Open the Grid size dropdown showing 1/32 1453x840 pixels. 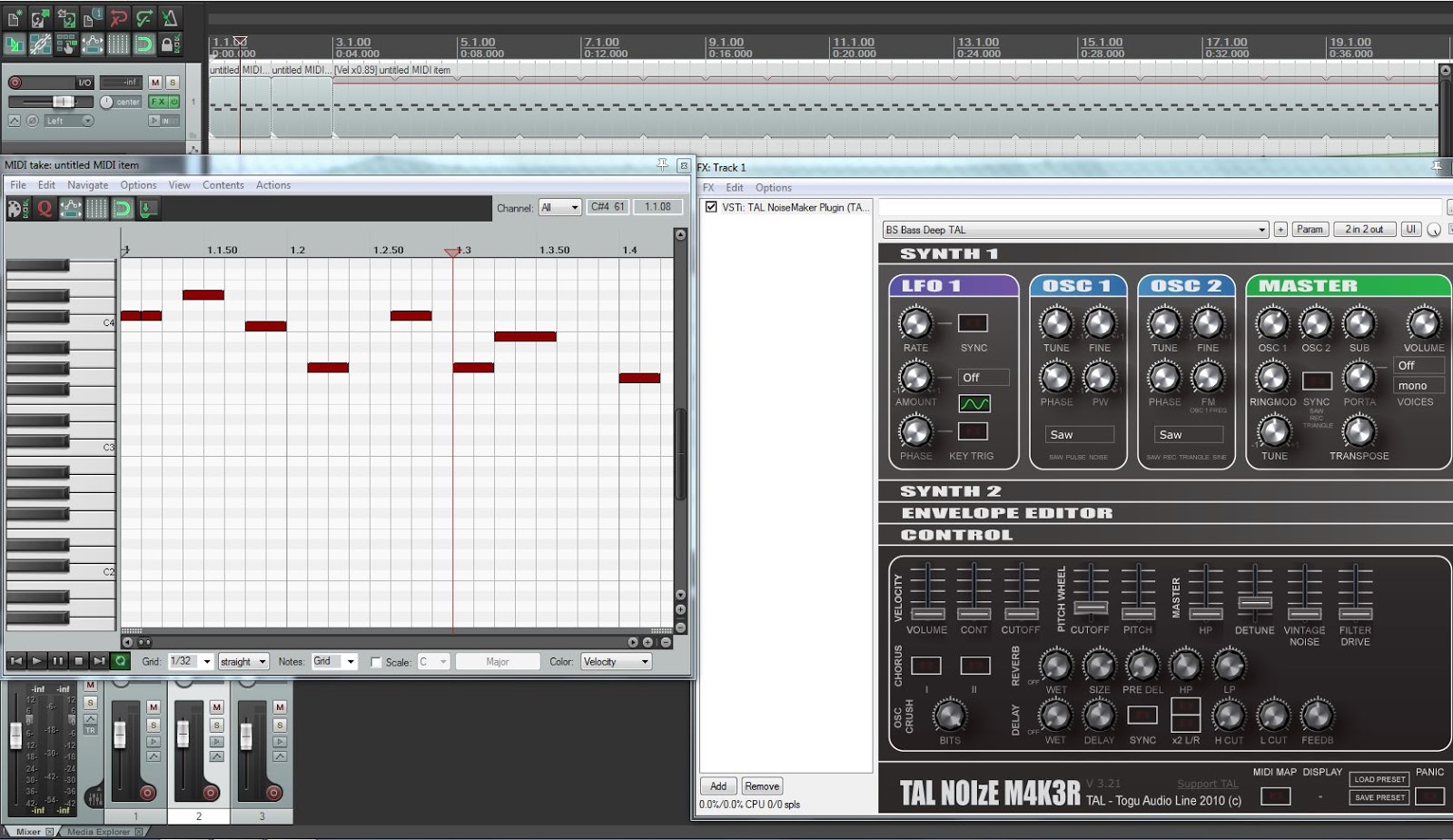click(x=191, y=661)
